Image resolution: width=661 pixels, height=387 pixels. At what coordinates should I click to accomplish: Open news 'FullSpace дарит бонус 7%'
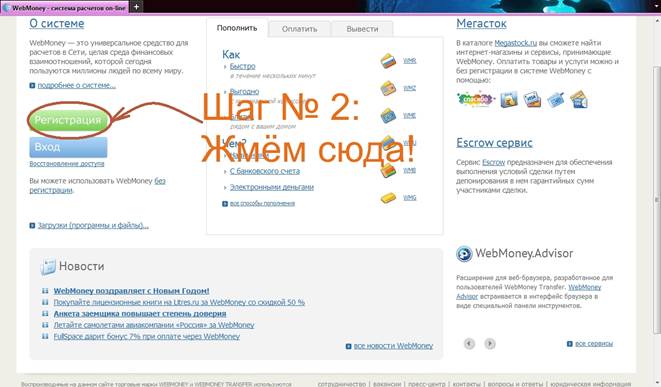coord(147,336)
